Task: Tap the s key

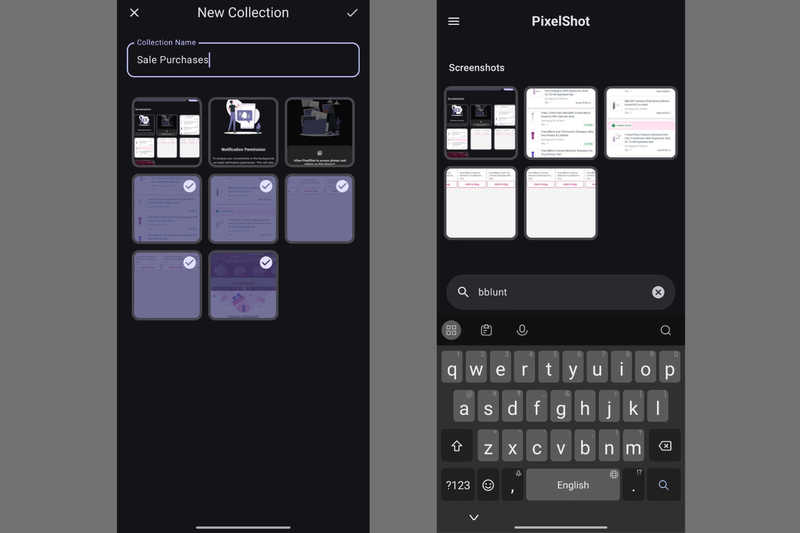Action: [x=488, y=407]
